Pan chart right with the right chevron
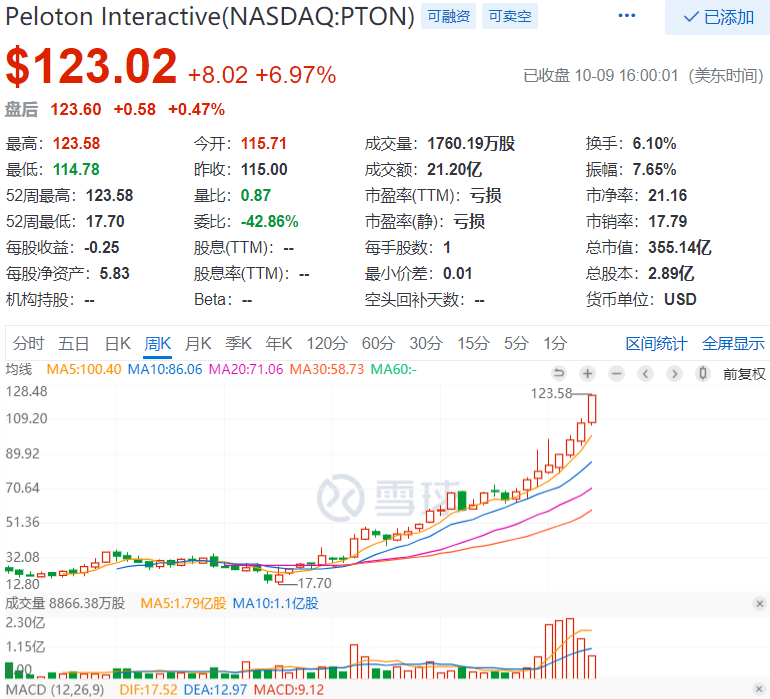Screen dimensions: 770x699 click(x=674, y=374)
